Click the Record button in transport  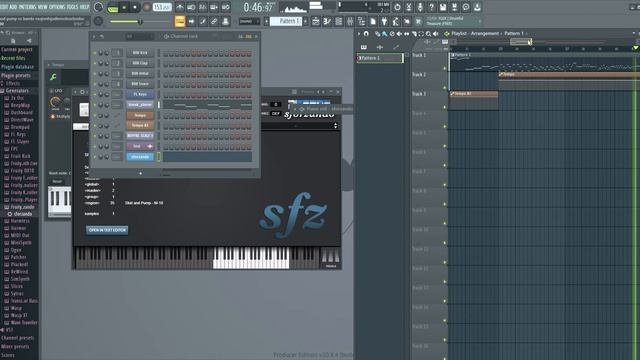click(x=147, y=7)
